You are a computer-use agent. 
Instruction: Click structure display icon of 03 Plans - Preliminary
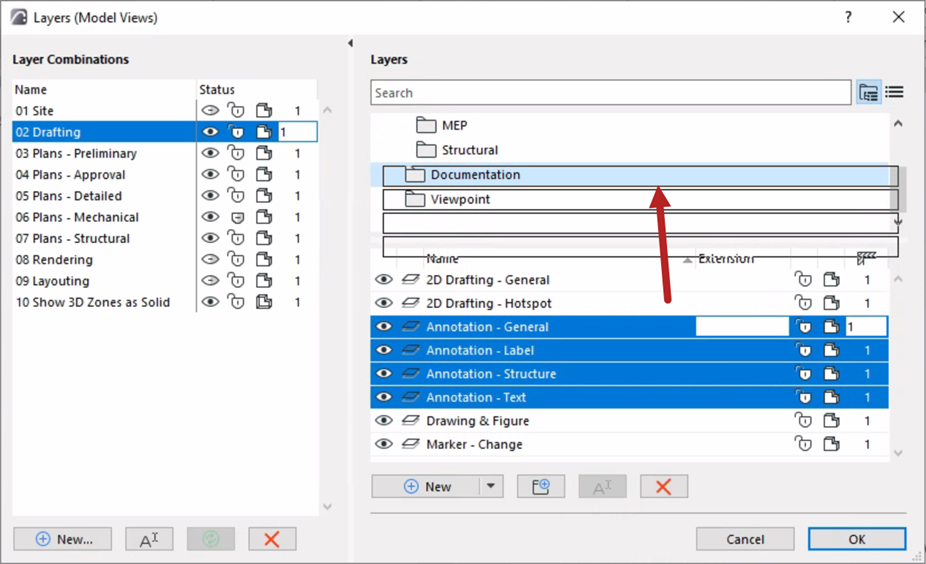point(264,153)
